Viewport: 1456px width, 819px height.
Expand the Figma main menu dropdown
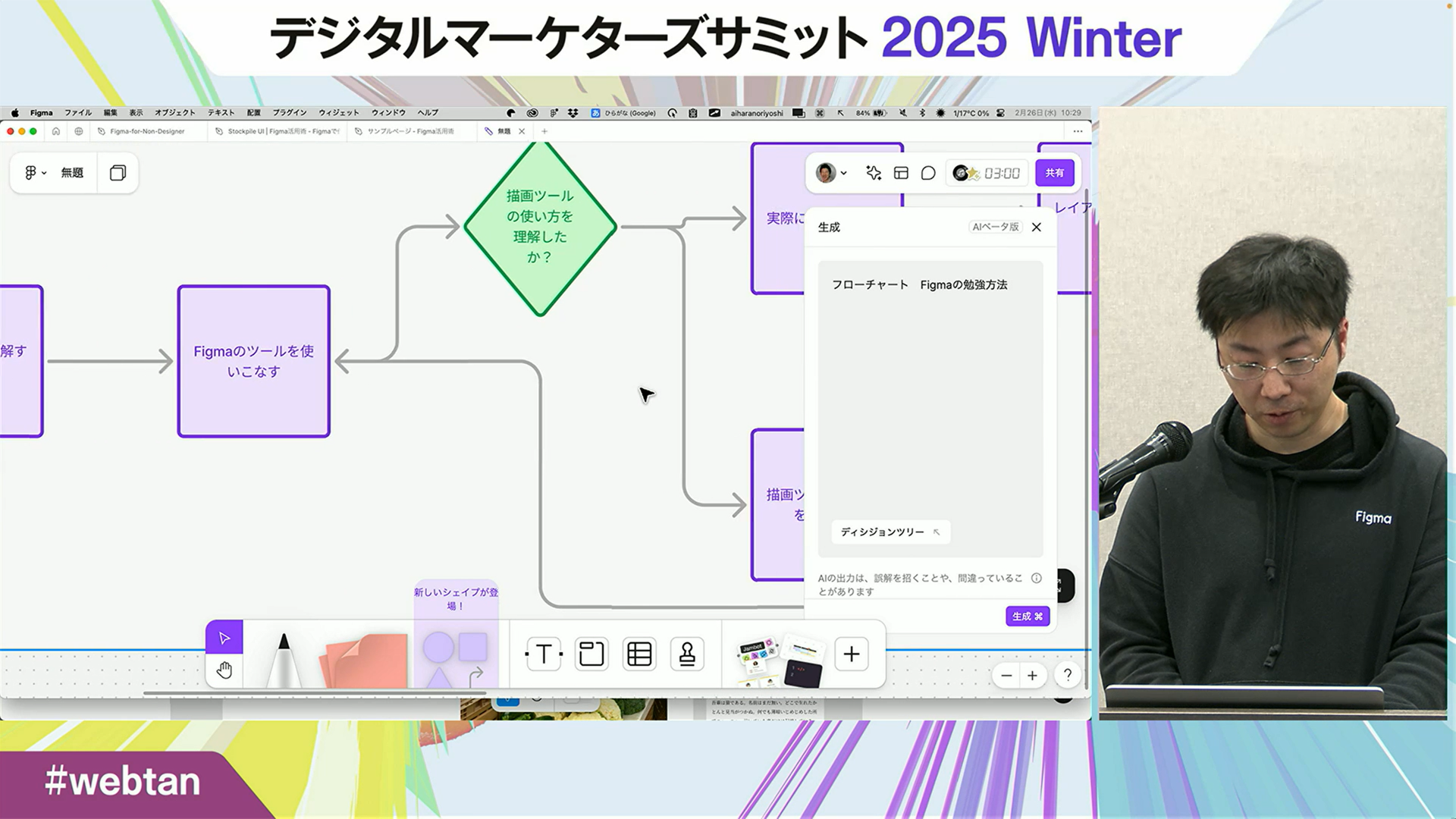pos(35,173)
